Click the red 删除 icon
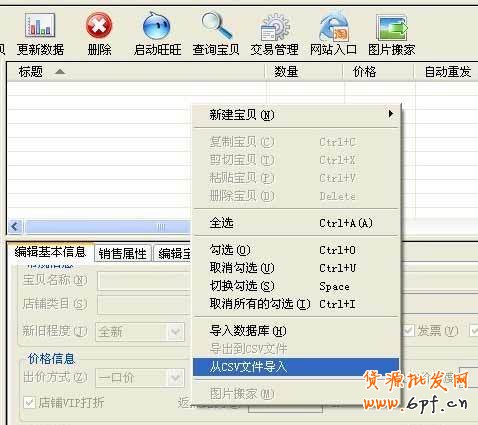The image size is (478, 425). point(99,25)
